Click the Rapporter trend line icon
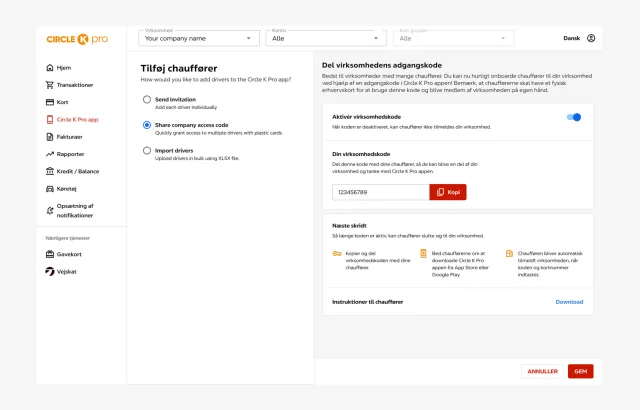Viewport: 640px width, 410px height. (x=50, y=154)
